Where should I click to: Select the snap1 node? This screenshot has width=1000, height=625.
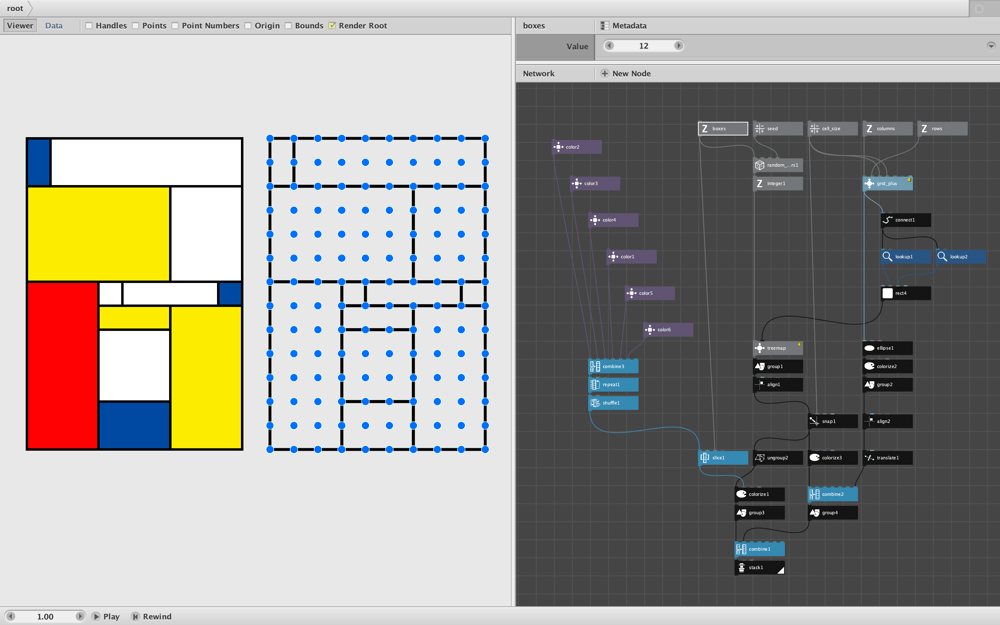[832, 422]
